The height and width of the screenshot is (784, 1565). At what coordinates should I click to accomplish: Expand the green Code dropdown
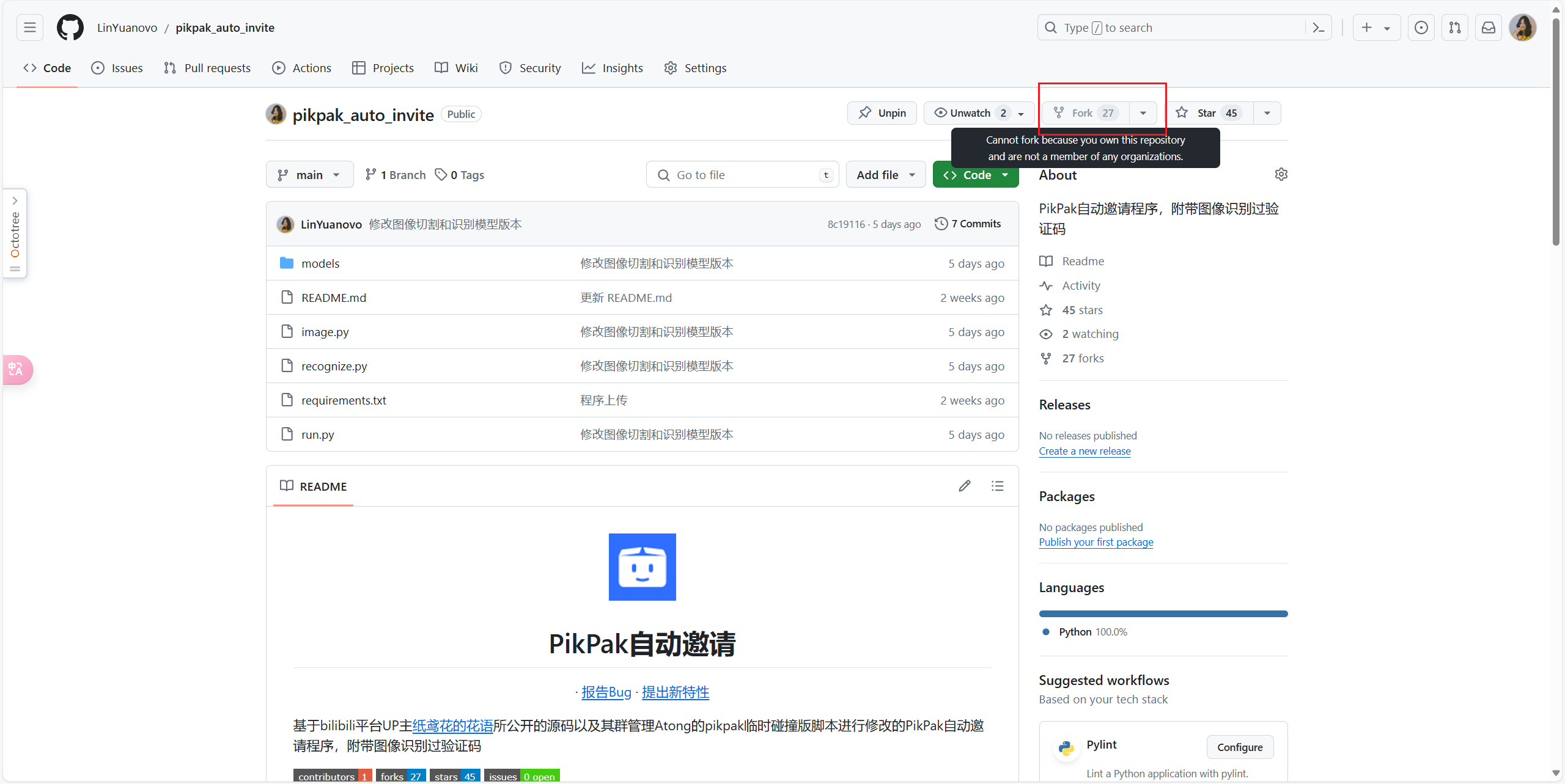[976, 175]
